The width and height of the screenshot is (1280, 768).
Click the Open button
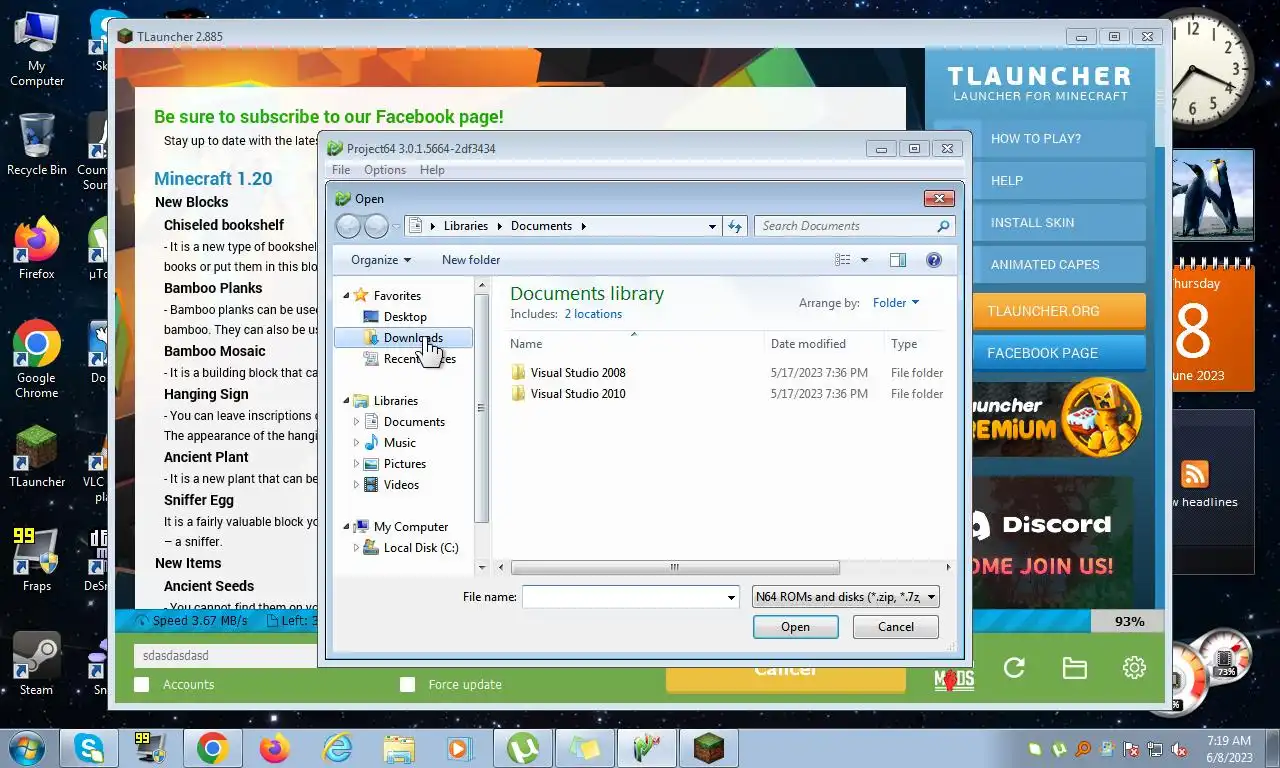point(795,627)
